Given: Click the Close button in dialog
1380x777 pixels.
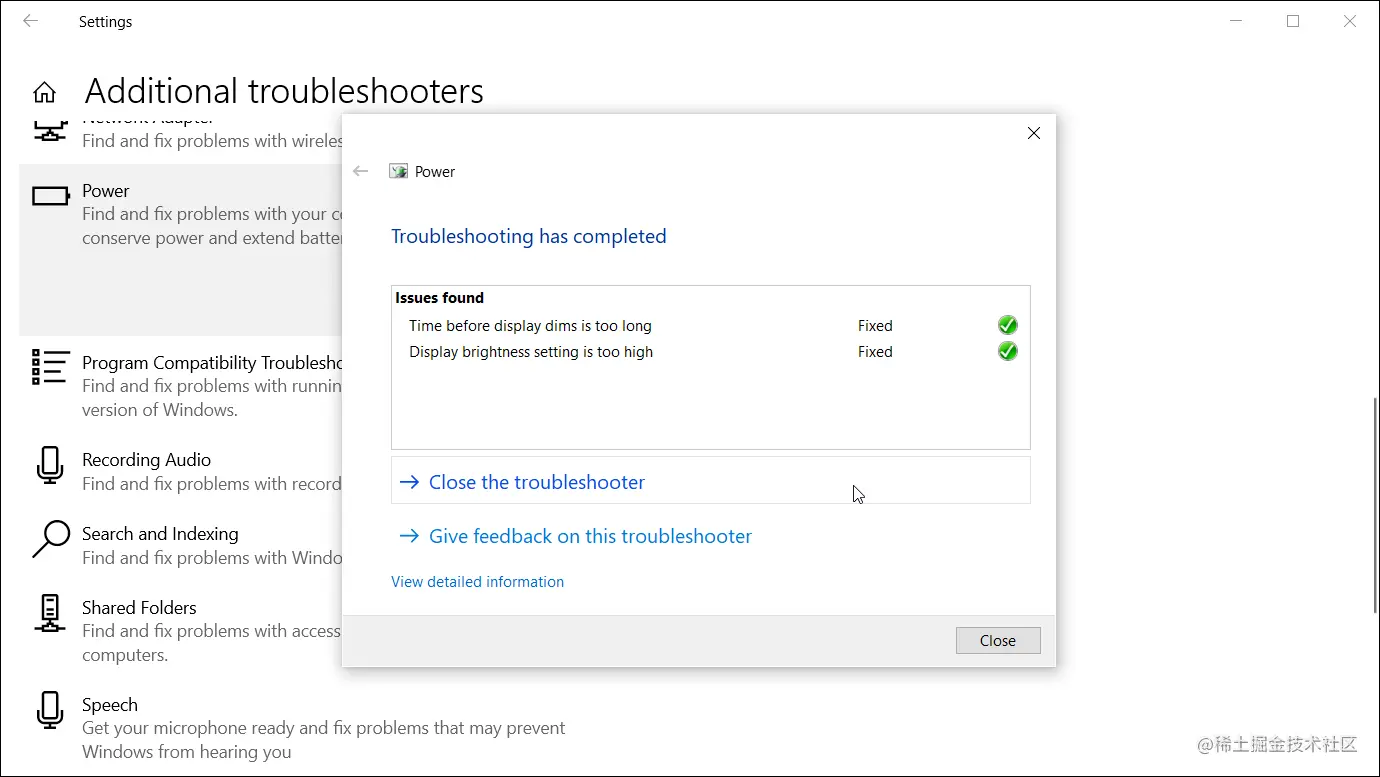Looking at the screenshot, I should pos(998,641).
